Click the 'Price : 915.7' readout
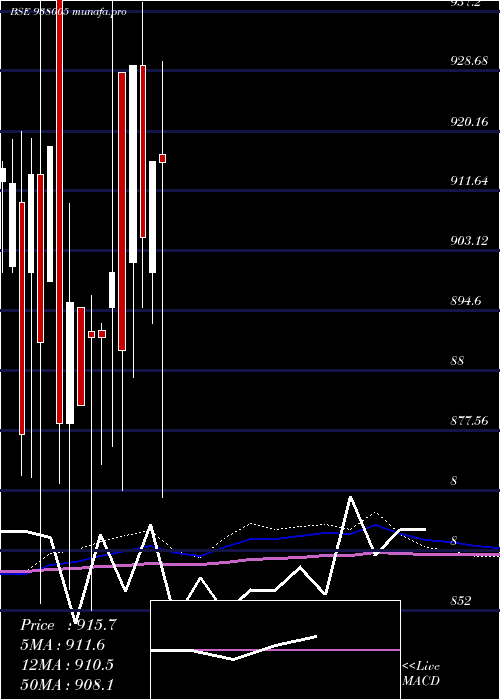500x700 pixels. tap(69, 625)
